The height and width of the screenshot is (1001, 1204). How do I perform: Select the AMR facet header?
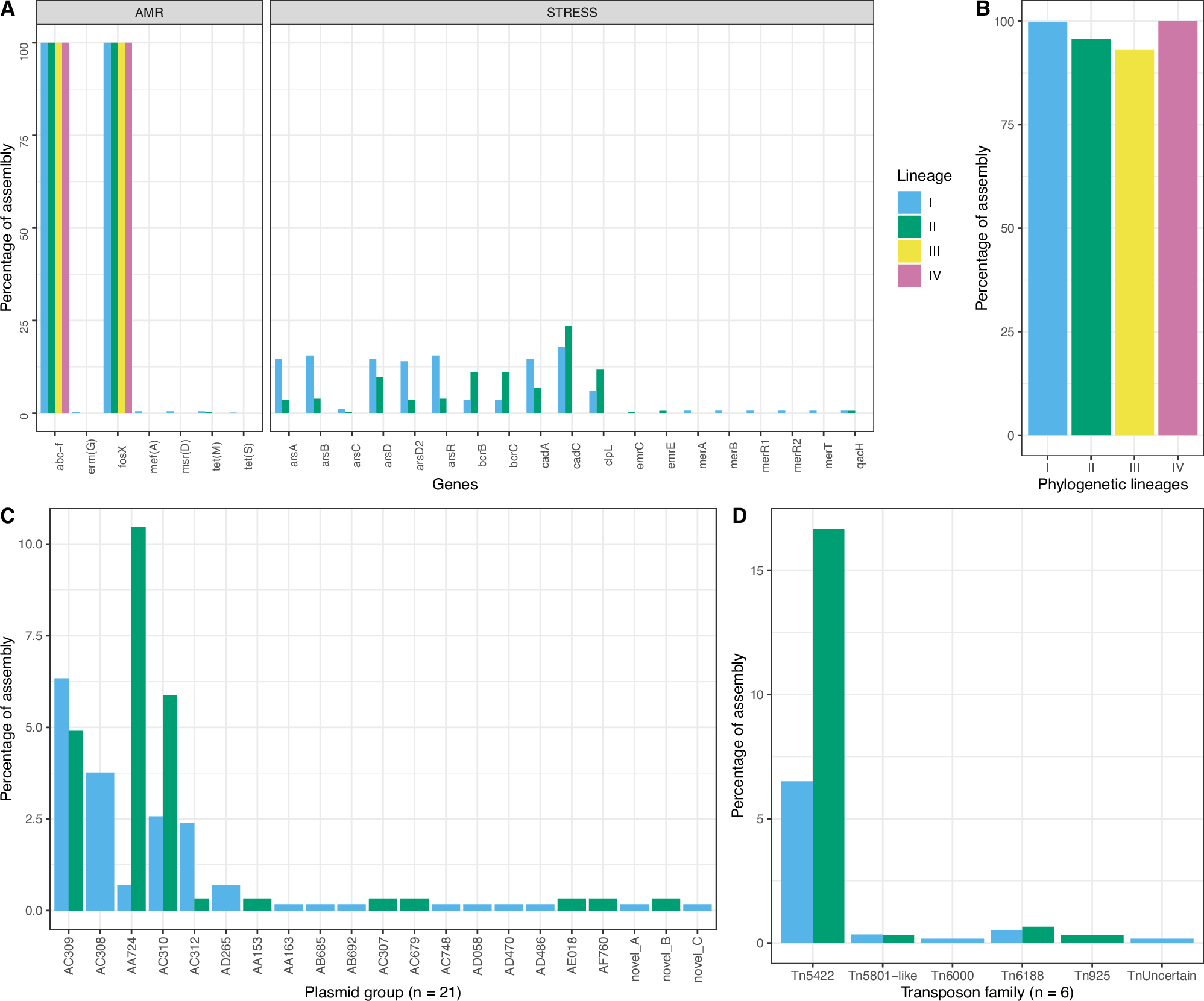coord(149,12)
